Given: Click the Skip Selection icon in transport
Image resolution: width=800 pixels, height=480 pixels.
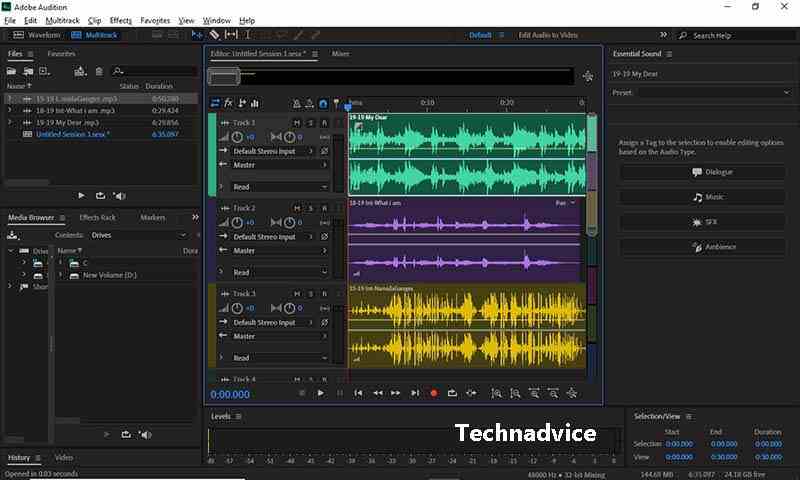Looking at the screenshot, I should click(471, 393).
